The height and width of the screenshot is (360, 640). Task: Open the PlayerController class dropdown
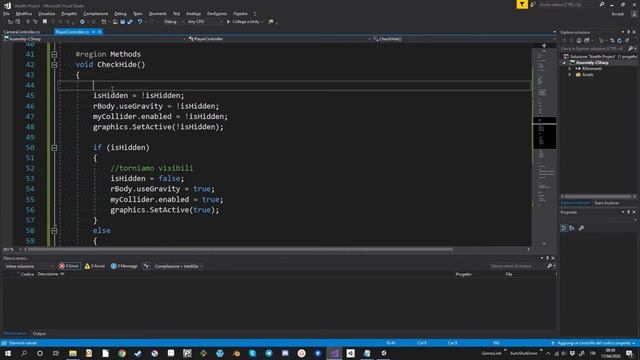click(279, 39)
